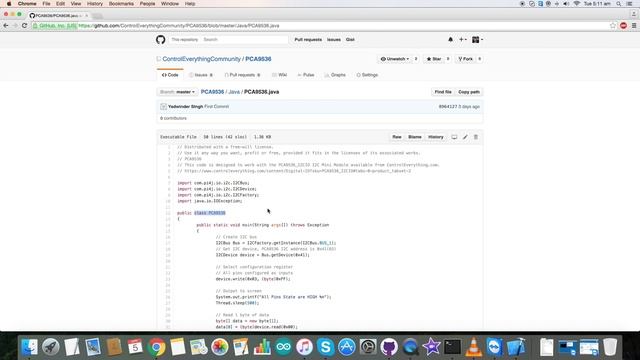Open the Bookmarks menu in menu bar
640x360 pixels.
121,4
